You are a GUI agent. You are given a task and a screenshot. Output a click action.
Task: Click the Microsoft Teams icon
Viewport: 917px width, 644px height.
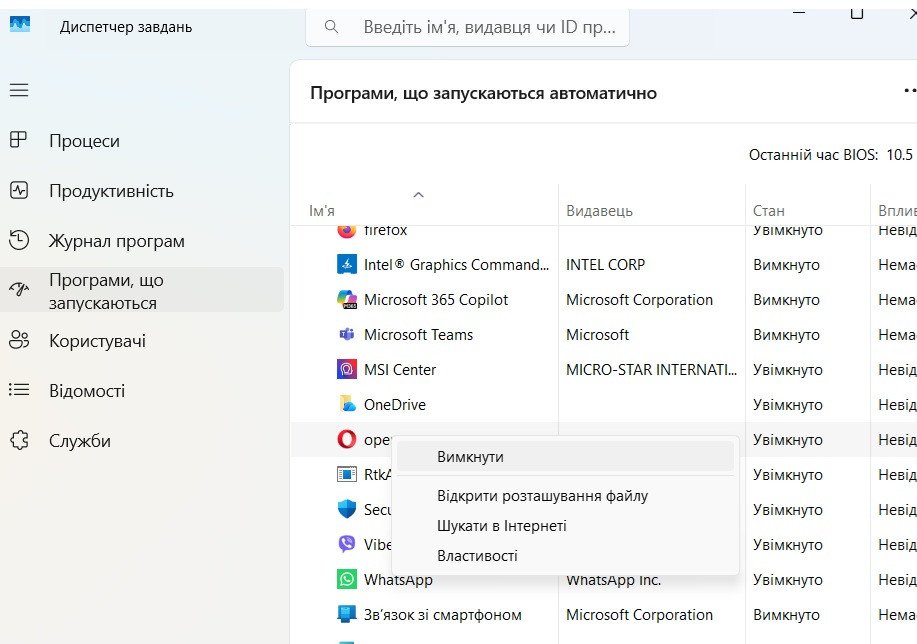click(347, 335)
